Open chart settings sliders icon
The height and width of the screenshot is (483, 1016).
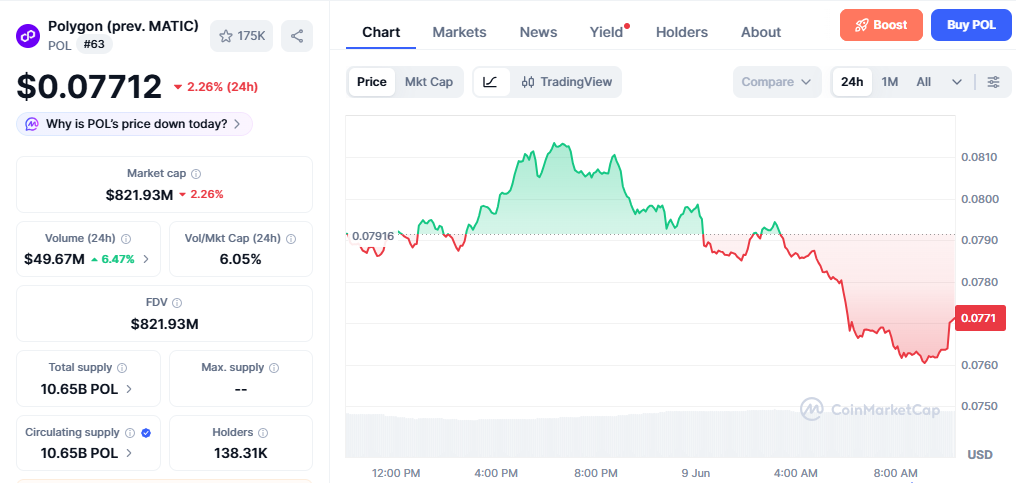(993, 82)
